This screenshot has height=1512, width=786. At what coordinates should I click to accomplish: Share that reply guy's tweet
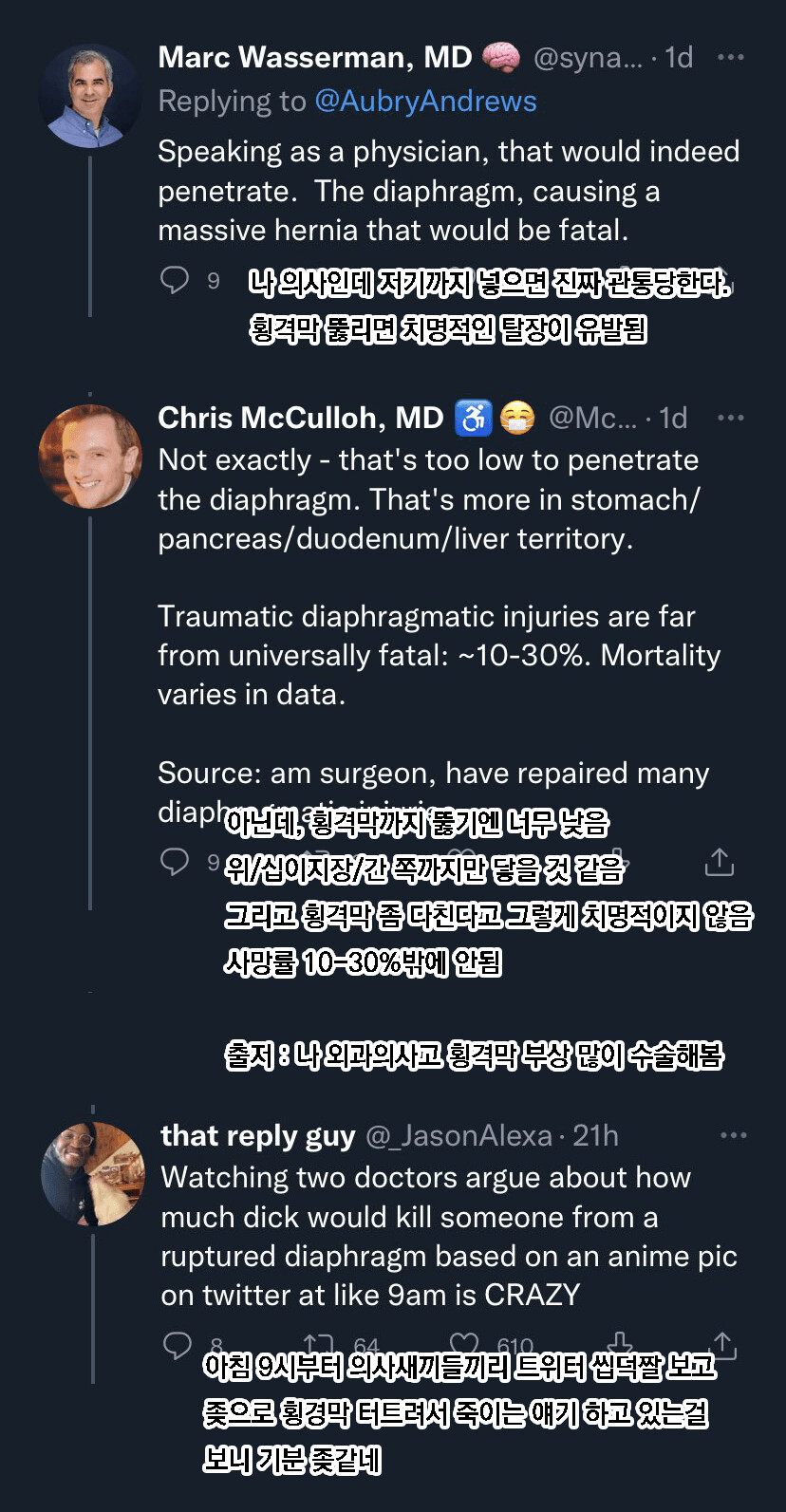[722, 1344]
